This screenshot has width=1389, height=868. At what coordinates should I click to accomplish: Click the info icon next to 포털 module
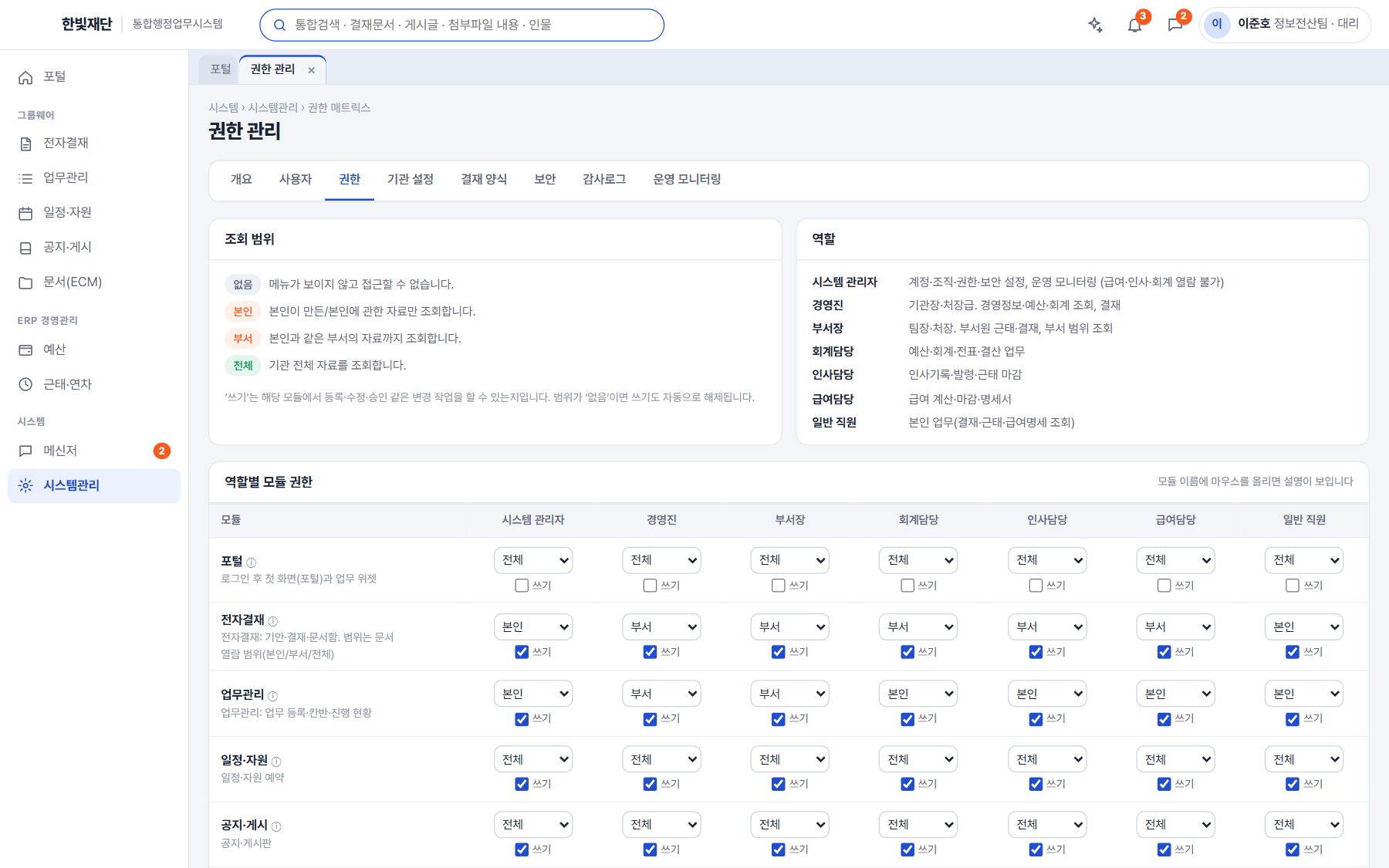251,562
